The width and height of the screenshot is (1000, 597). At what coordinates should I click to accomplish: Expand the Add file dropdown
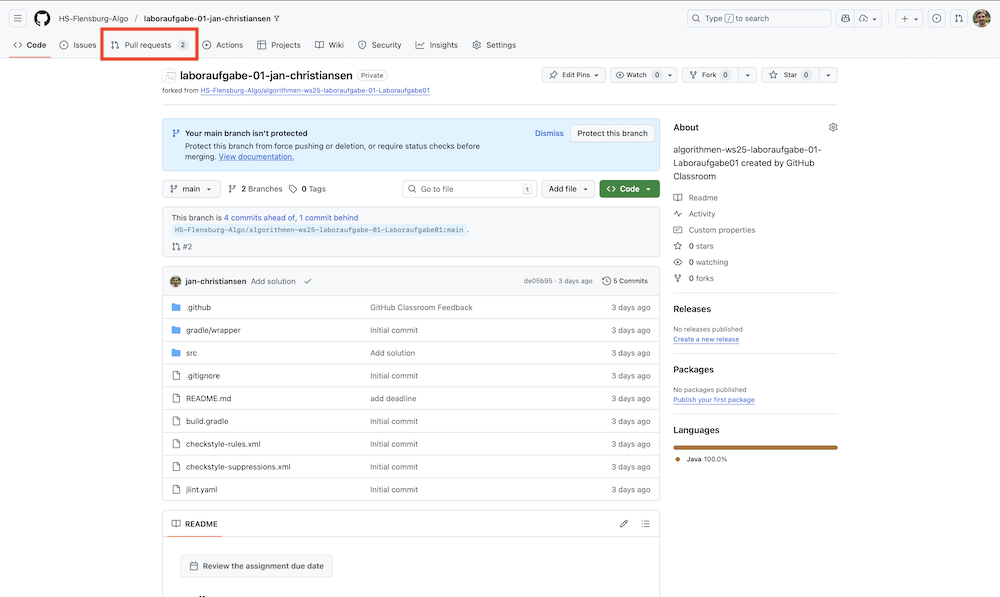(x=567, y=189)
